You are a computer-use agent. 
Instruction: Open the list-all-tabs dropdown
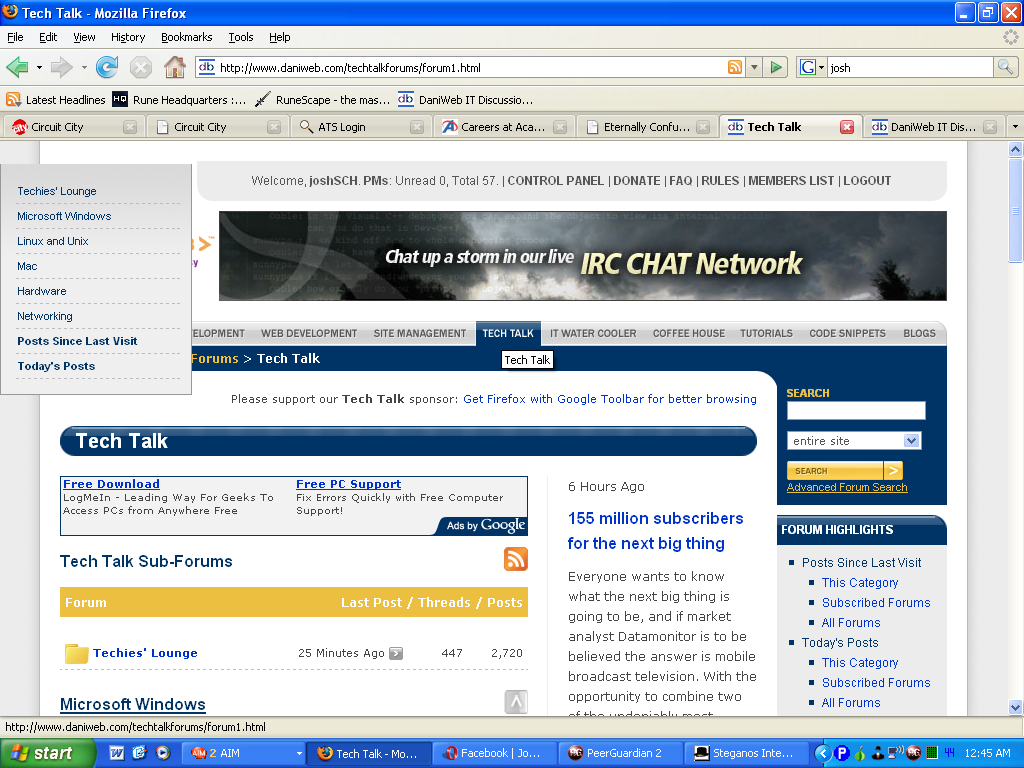click(x=1015, y=127)
